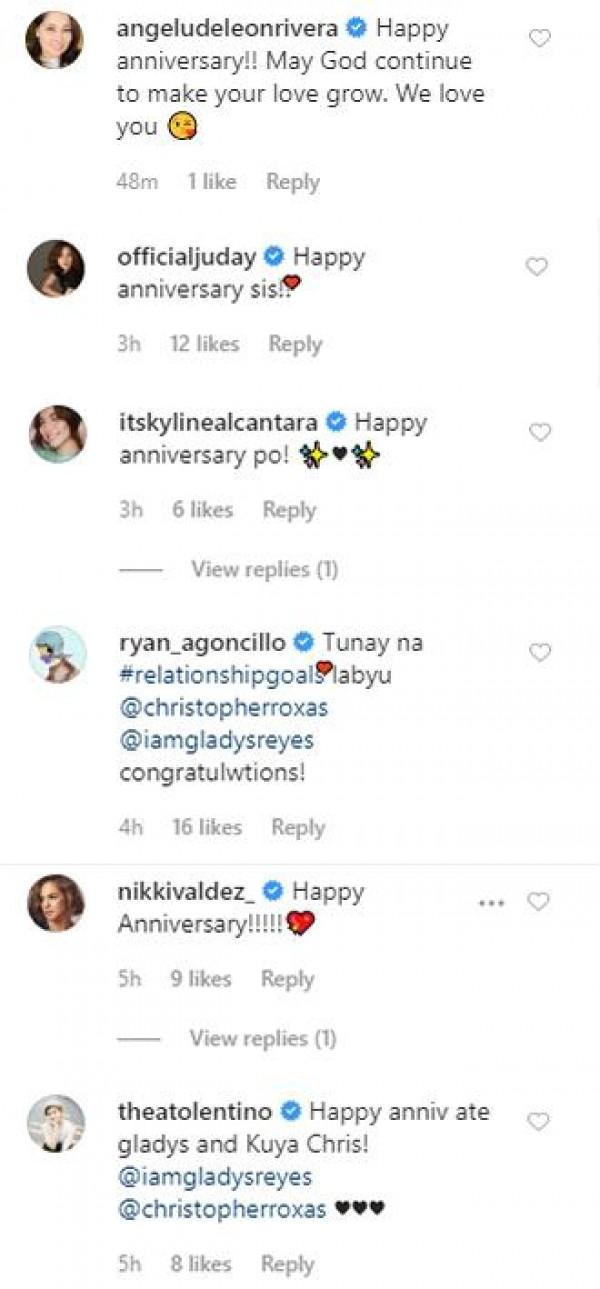Open the three-dot options on nikkivaldez_'s comment
The height and width of the screenshot is (1289, 600).
coord(491,902)
